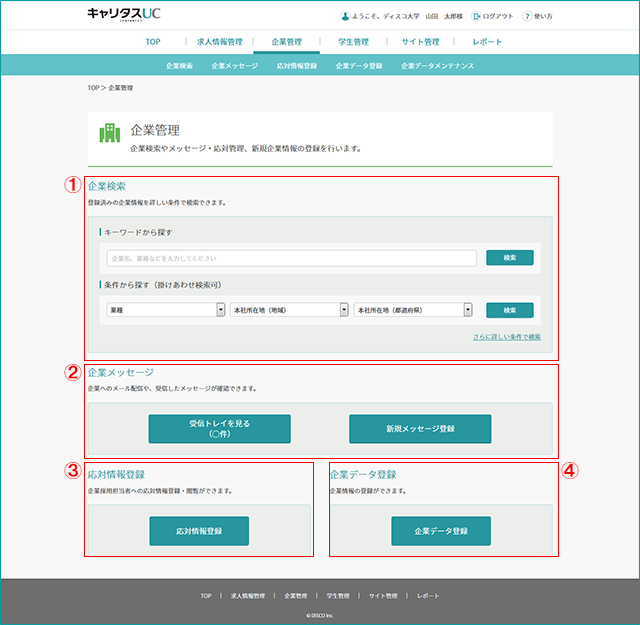640x625 pixels.
Task: Select 企業データメンテナンス in the submenu
Action: coord(438,66)
